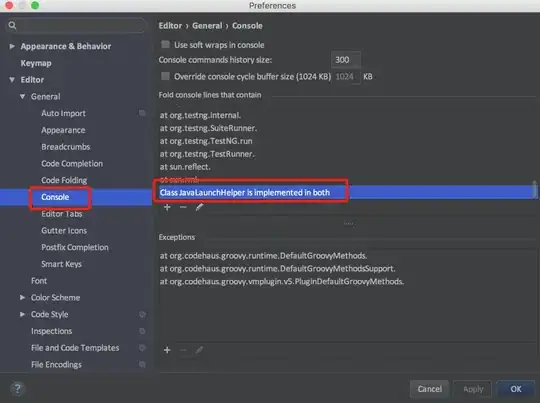Viewport: 540px width, 403px height.
Task: Enable Use soft wraps in console
Action: pyautogui.click(x=166, y=44)
